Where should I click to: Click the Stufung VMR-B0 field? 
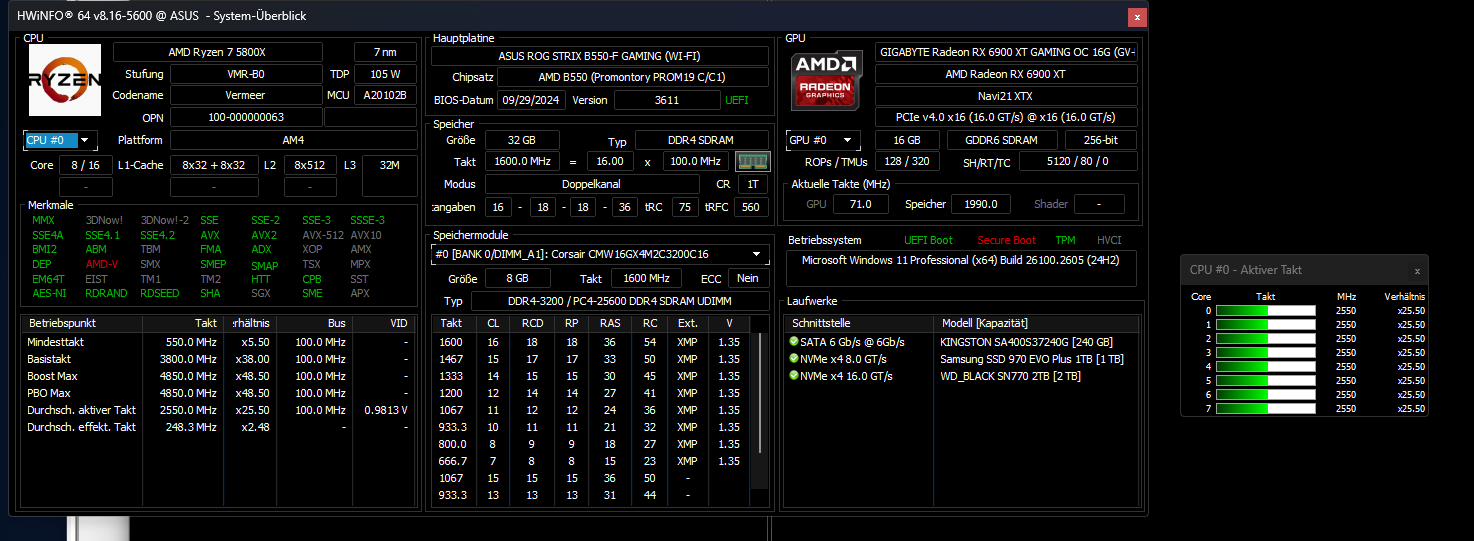(x=246, y=74)
